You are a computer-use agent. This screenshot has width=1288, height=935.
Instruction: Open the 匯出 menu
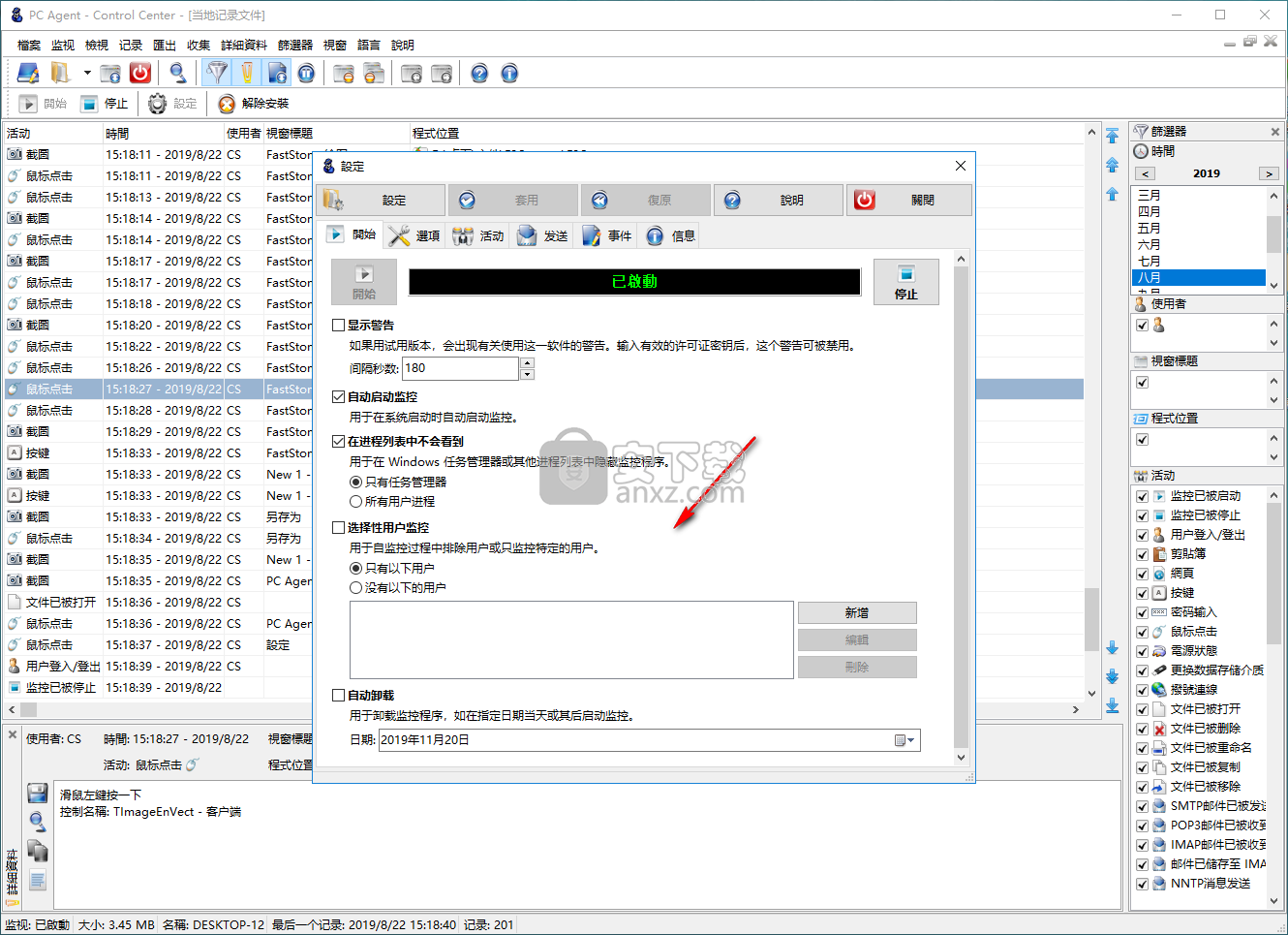coord(165,46)
